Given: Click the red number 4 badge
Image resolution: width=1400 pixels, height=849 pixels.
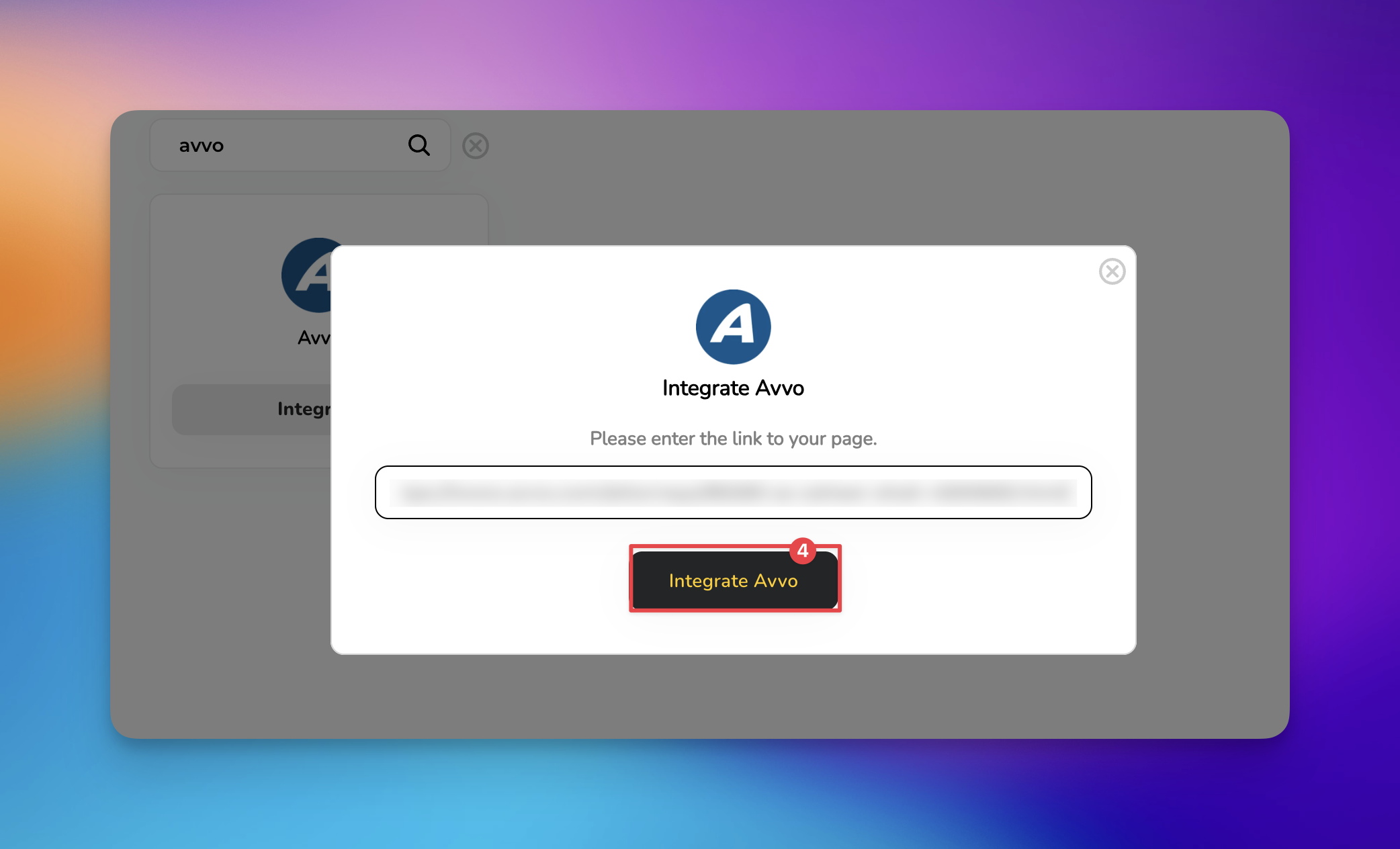Looking at the screenshot, I should pyautogui.click(x=802, y=551).
